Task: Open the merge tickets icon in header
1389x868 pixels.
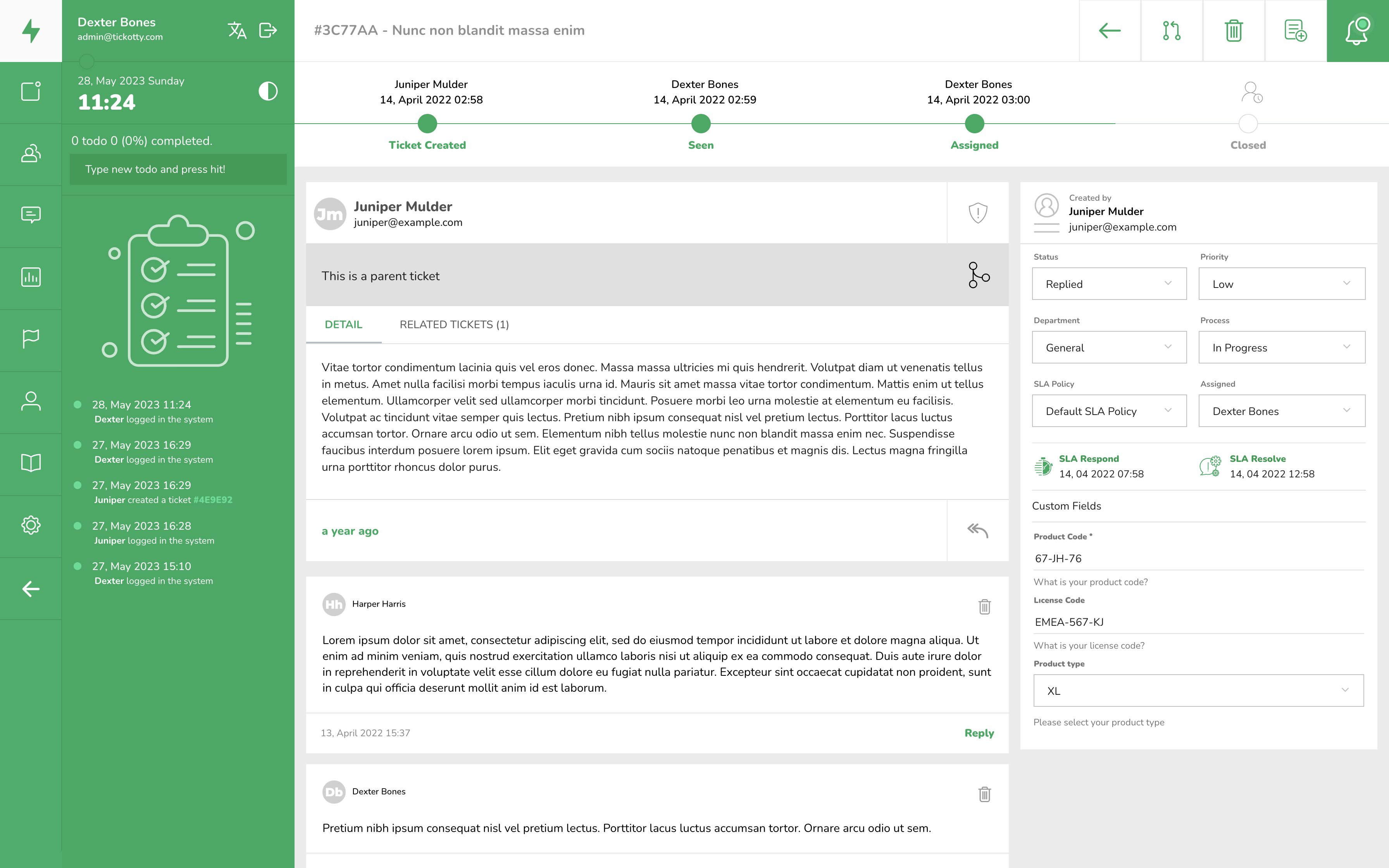Action: (1172, 31)
